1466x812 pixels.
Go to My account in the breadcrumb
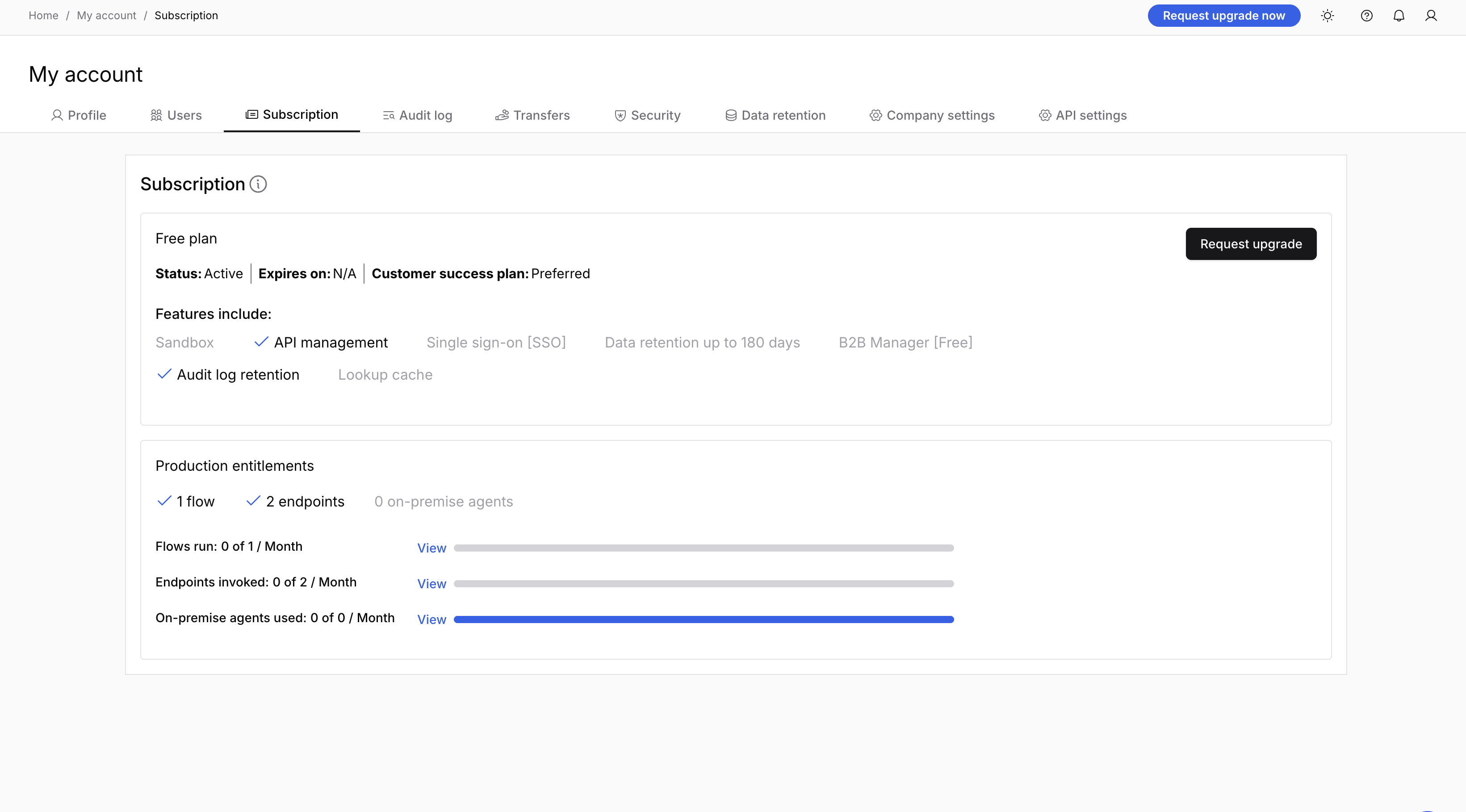106,15
